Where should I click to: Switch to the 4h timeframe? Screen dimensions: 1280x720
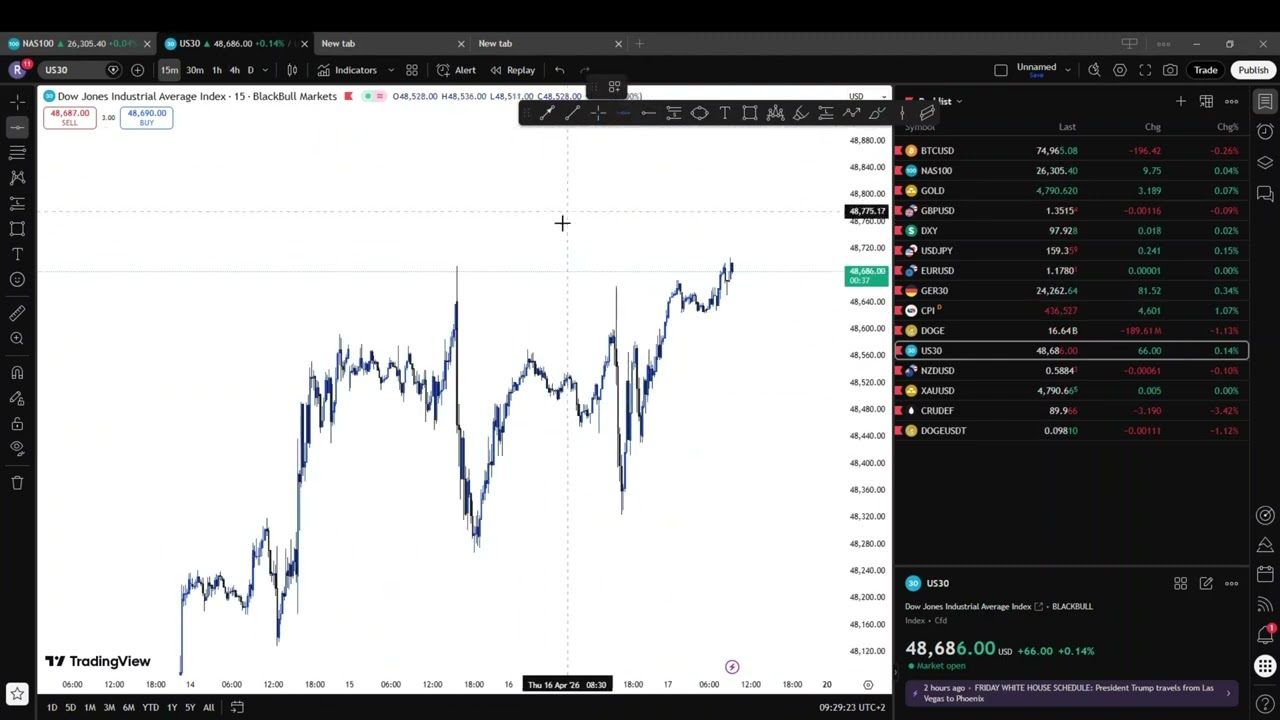[x=234, y=70]
